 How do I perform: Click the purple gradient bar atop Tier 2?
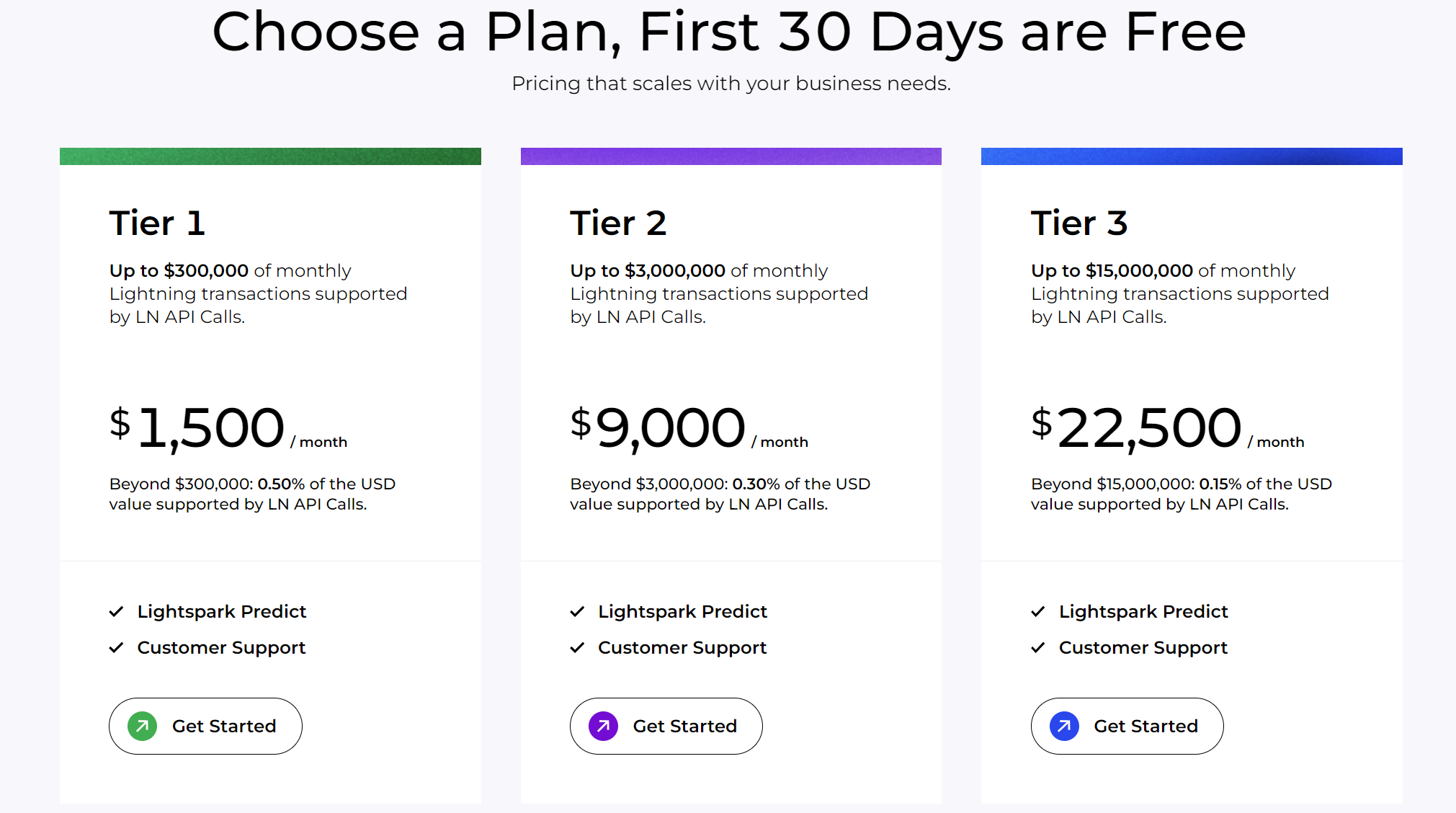(731, 156)
